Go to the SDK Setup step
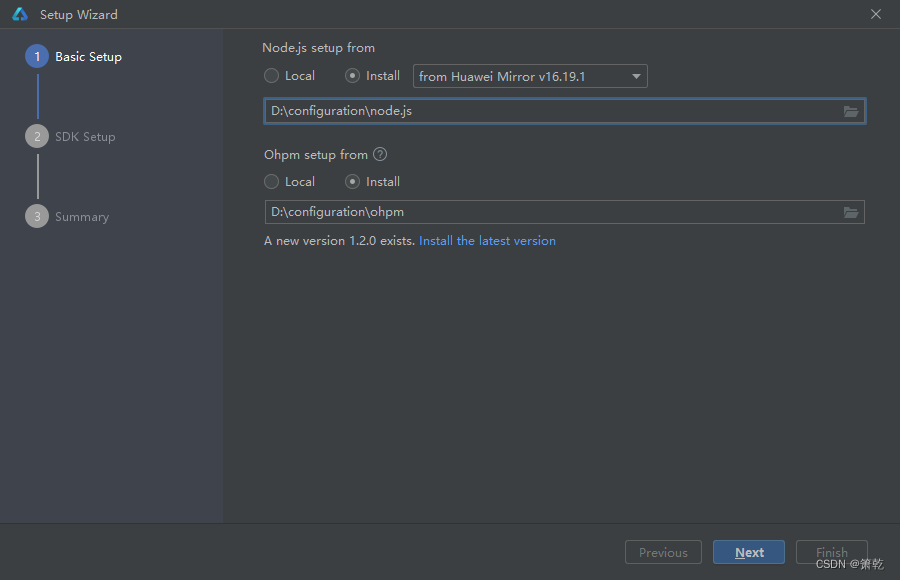The image size is (900, 580). 85,137
